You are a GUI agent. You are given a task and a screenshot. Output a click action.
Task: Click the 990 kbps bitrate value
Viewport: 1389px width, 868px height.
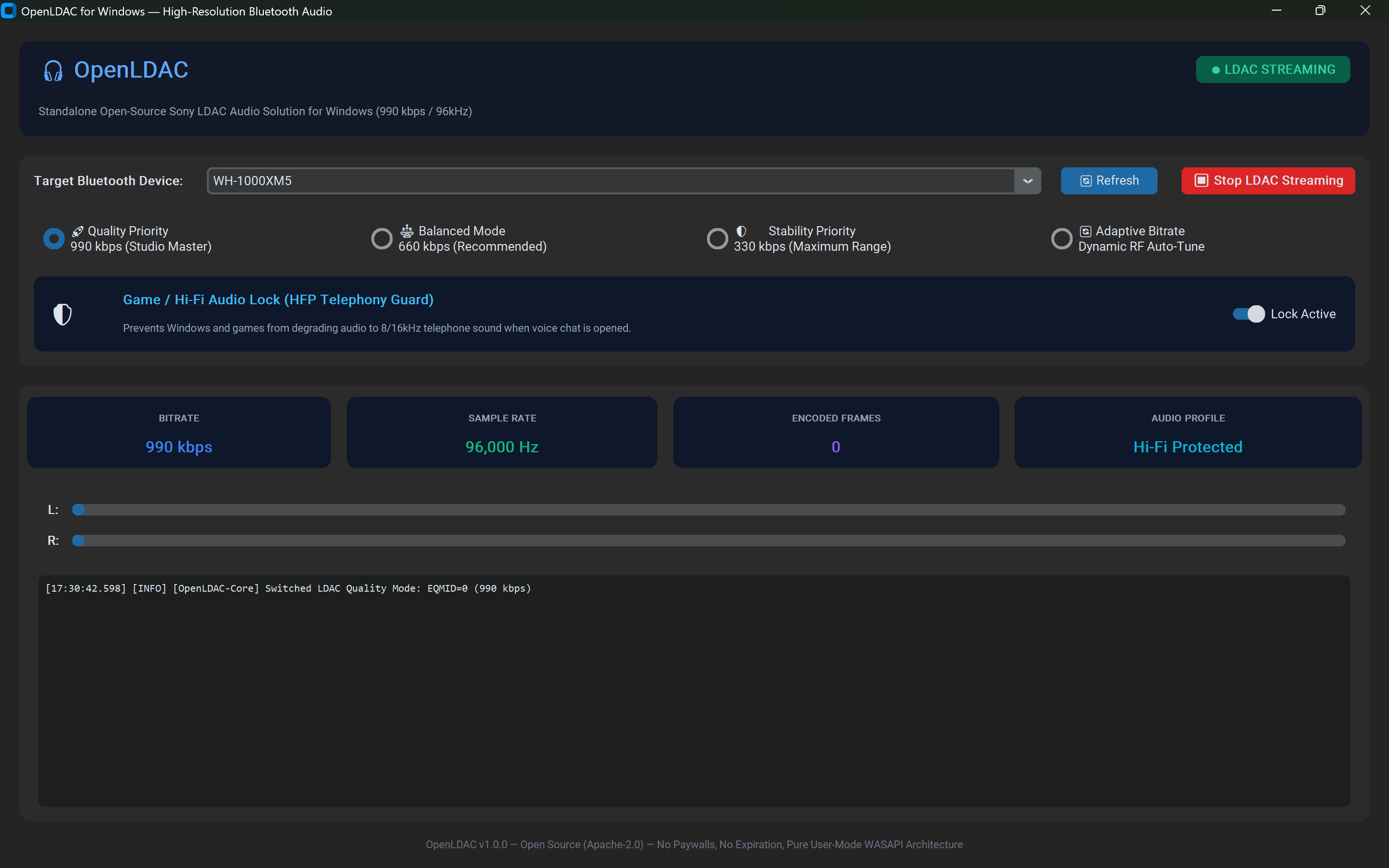click(x=179, y=447)
